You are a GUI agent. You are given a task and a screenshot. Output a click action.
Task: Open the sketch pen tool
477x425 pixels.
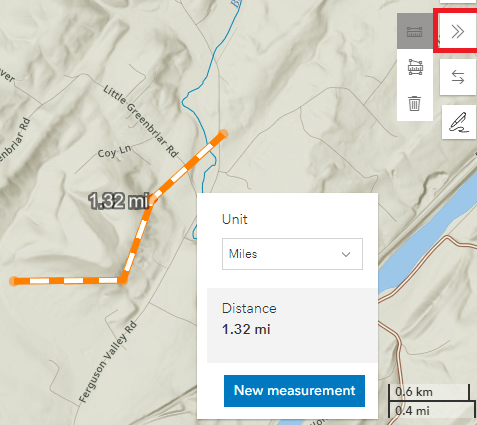point(459,123)
